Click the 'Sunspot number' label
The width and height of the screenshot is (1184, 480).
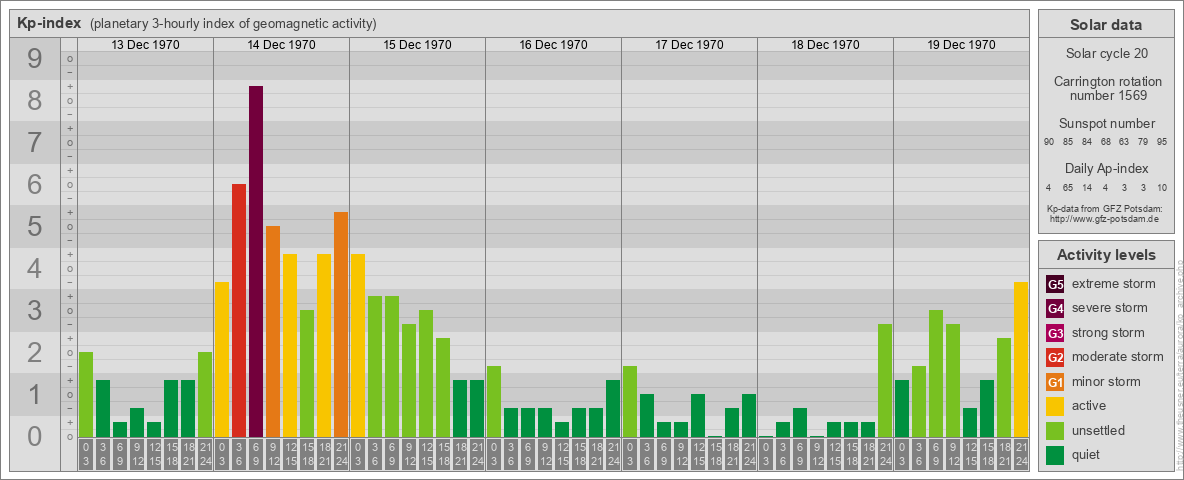click(1107, 123)
